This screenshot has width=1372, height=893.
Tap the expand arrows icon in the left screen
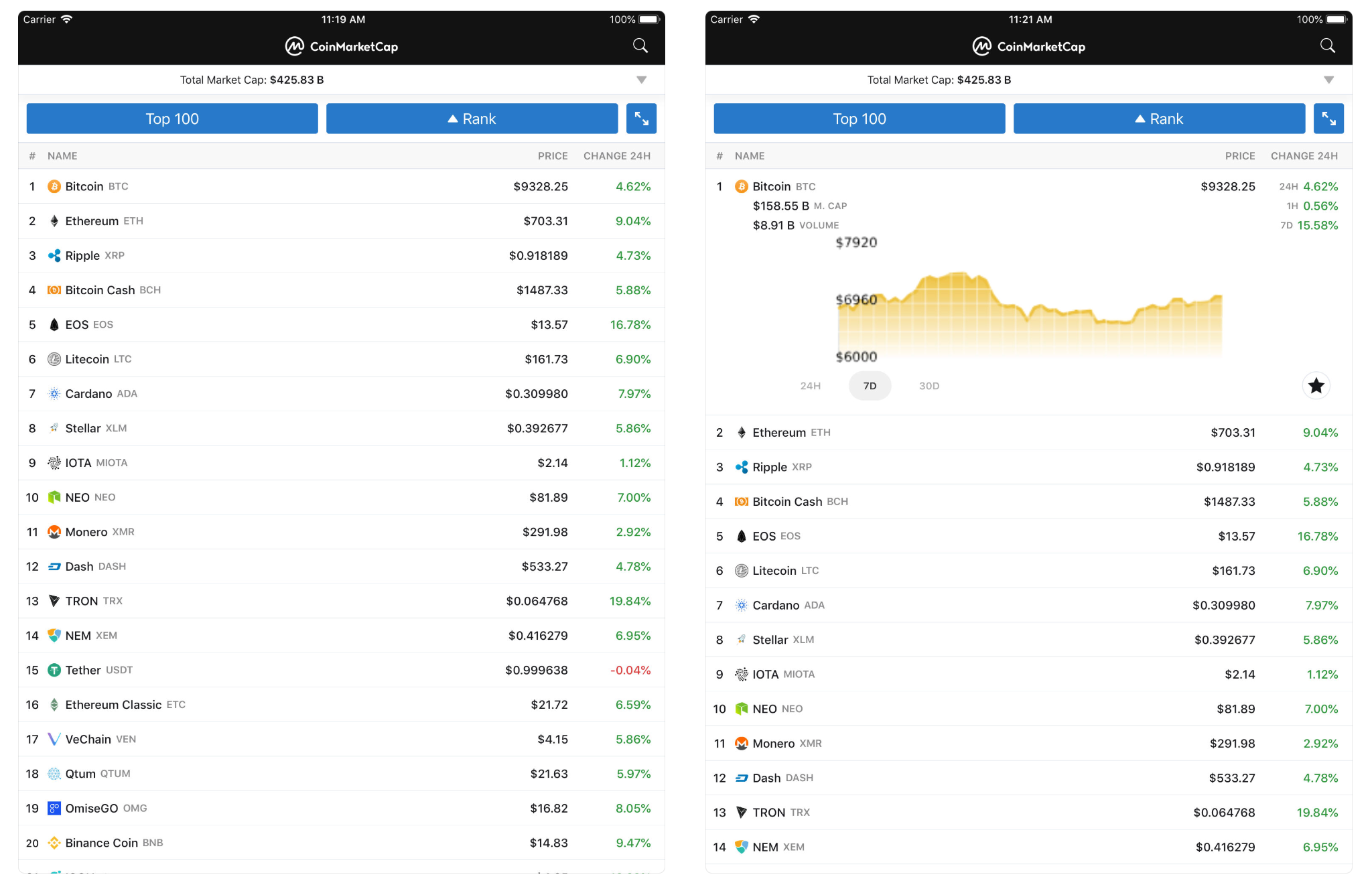click(x=641, y=119)
